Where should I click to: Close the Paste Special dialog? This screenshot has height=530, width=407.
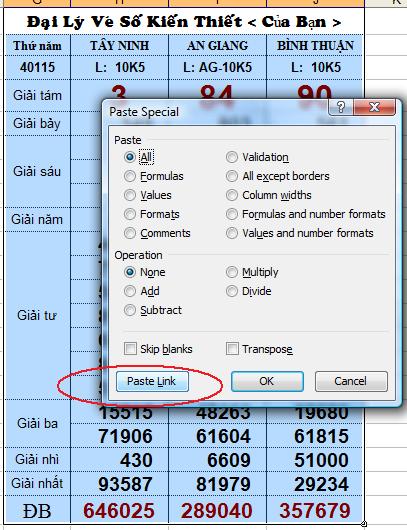[374, 107]
